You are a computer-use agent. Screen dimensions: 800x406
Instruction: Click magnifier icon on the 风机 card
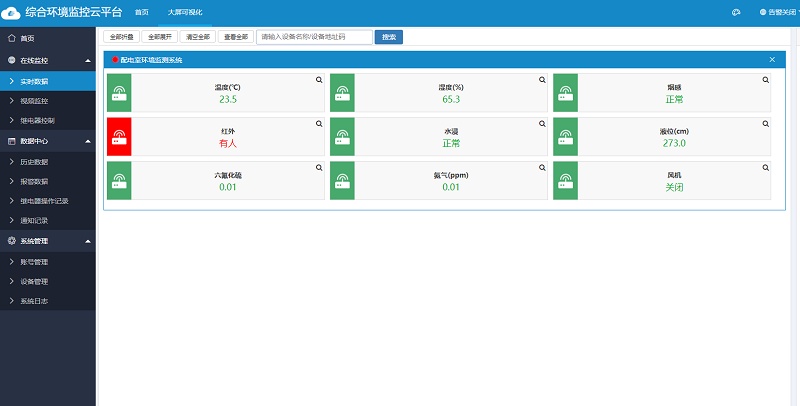click(x=766, y=167)
